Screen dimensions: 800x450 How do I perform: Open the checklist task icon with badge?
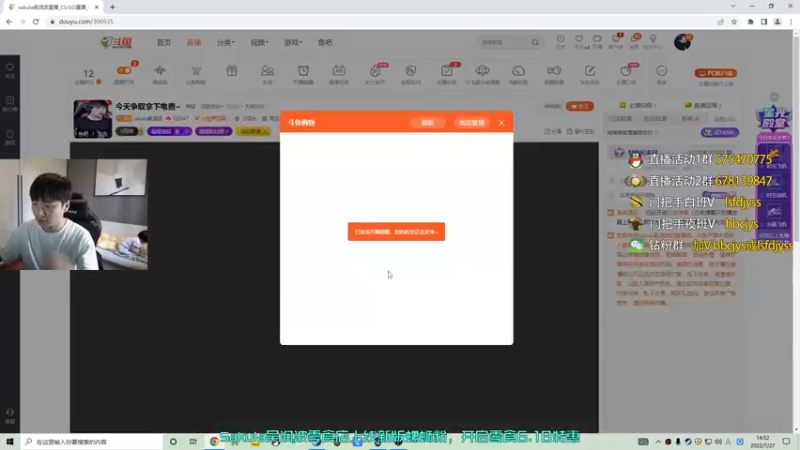click(x=447, y=73)
